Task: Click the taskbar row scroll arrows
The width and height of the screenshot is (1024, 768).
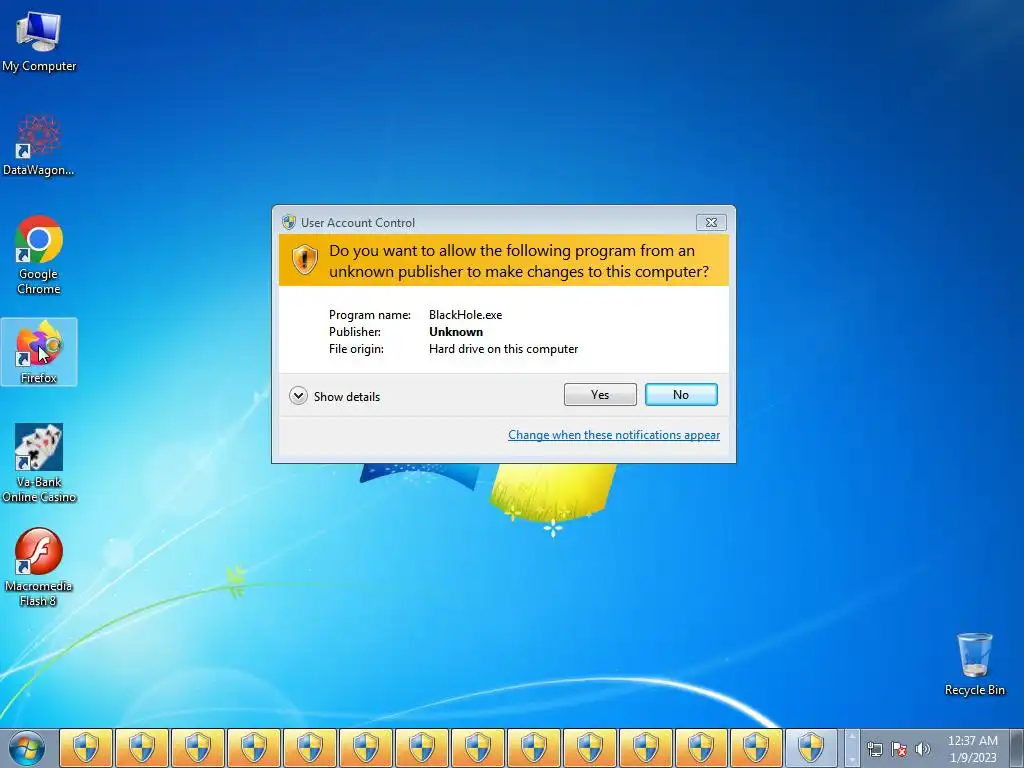Action: tap(851, 748)
